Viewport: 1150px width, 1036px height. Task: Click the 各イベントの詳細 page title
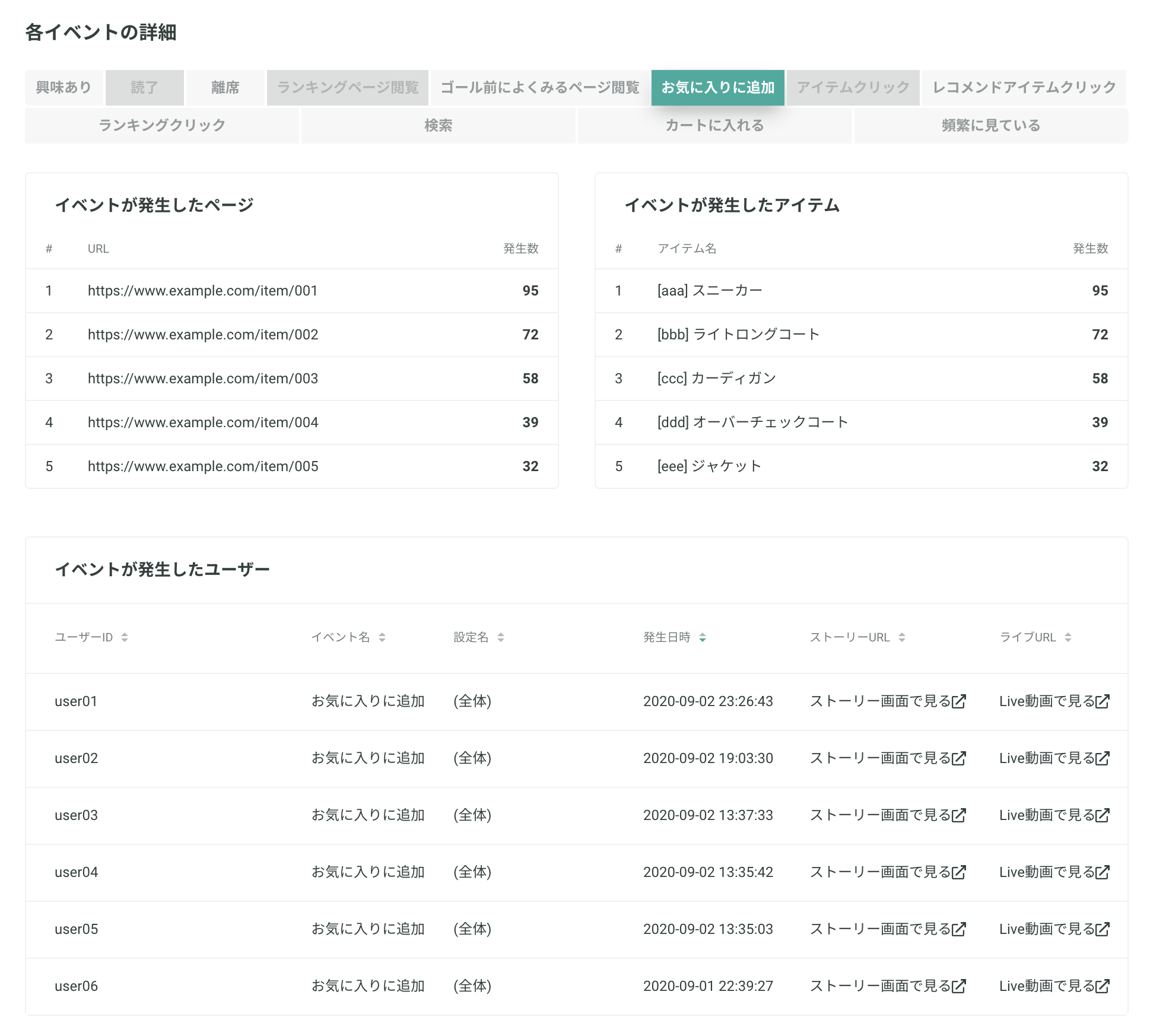pos(101,32)
